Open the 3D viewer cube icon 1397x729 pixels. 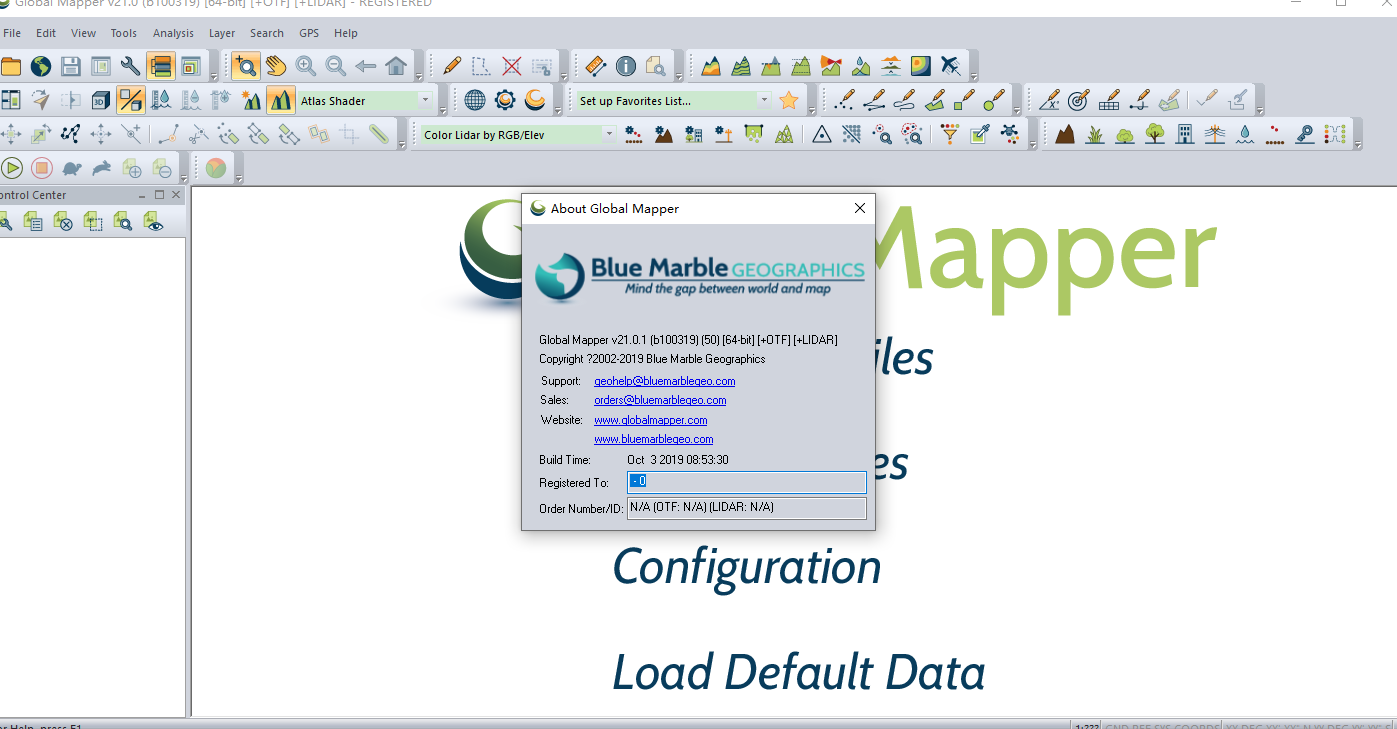(x=100, y=100)
